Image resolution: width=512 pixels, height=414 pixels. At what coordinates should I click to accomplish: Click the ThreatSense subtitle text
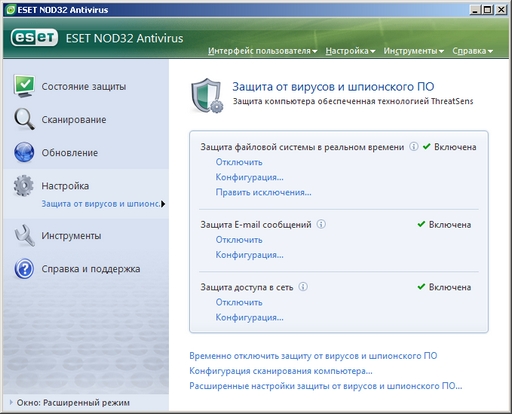(353, 101)
